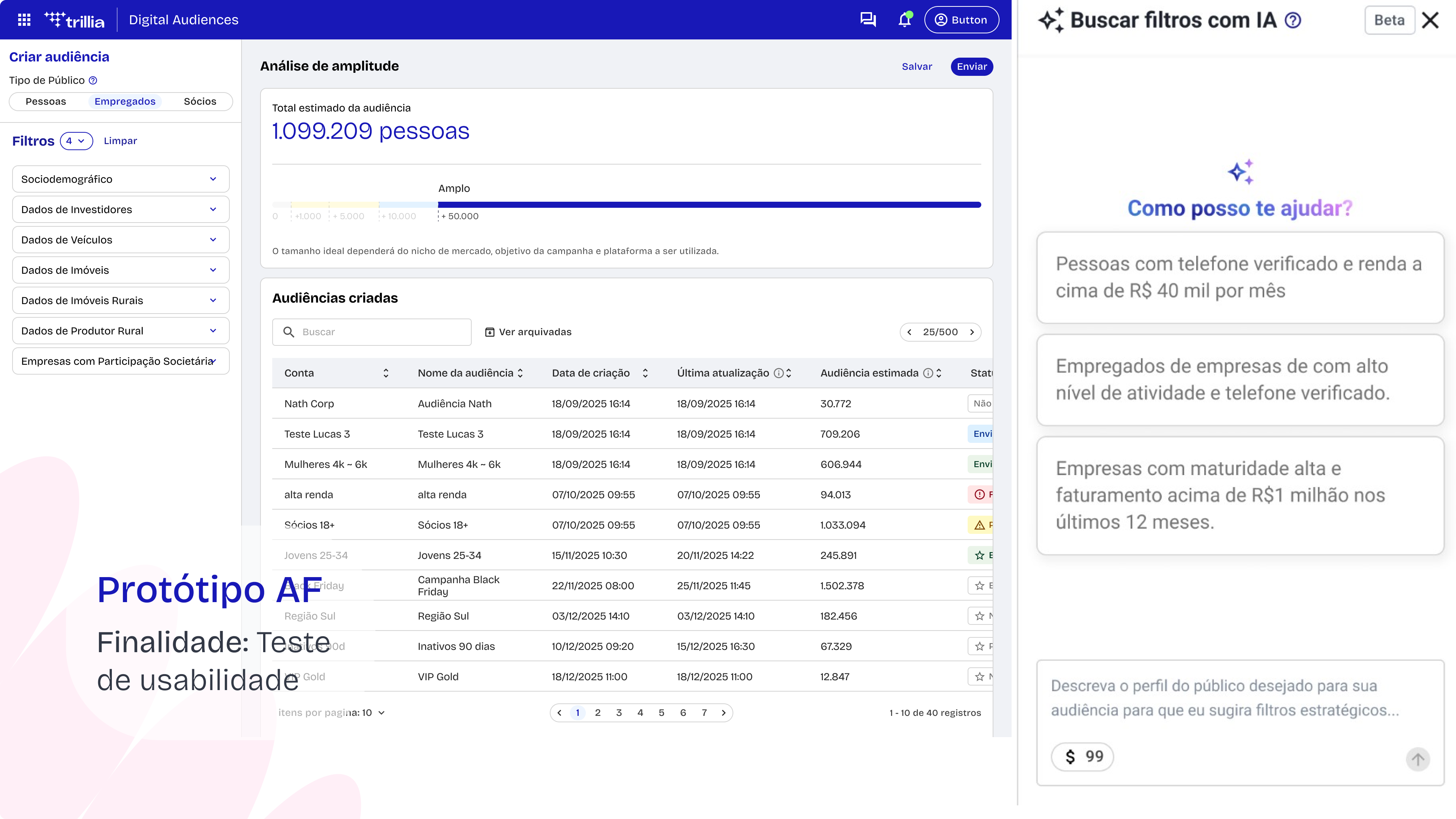Viewport: 1456px width, 819px height.
Task: Open Ver arquivadas
Action: pyautogui.click(x=529, y=332)
